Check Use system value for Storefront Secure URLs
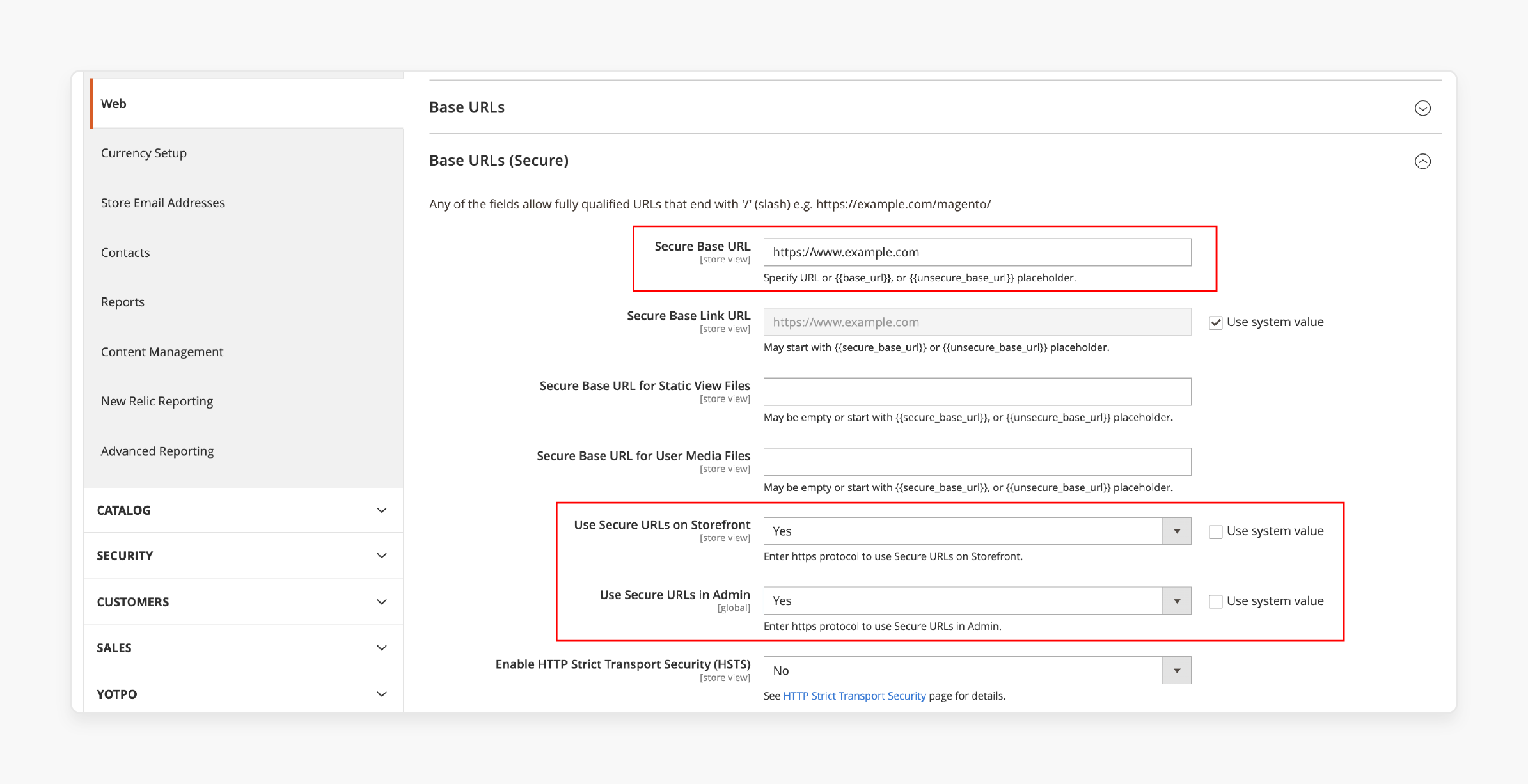1528x784 pixels. tap(1216, 532)
